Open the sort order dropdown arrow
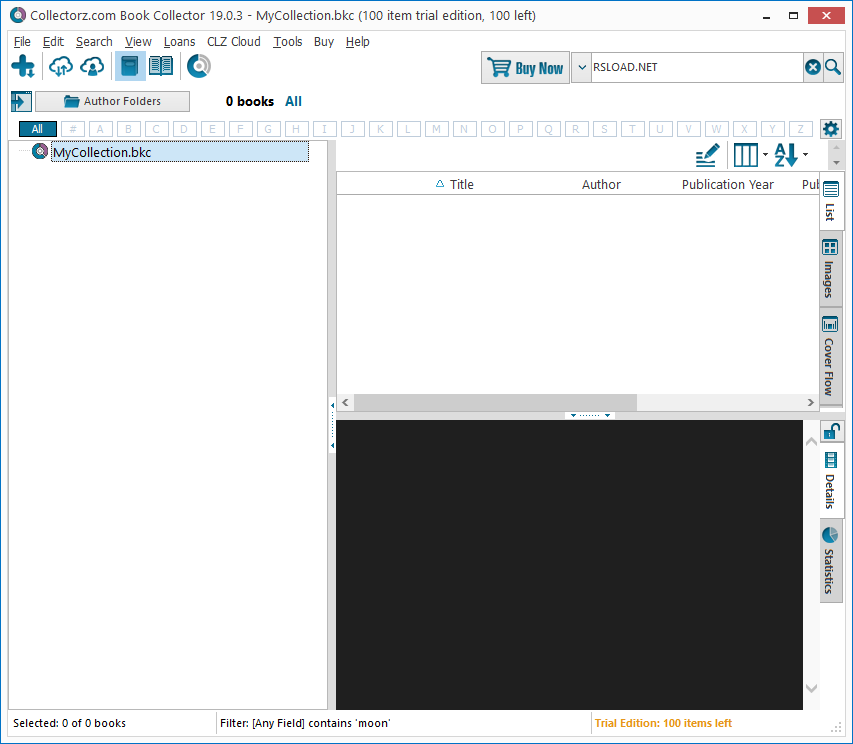 pos(805,155)
